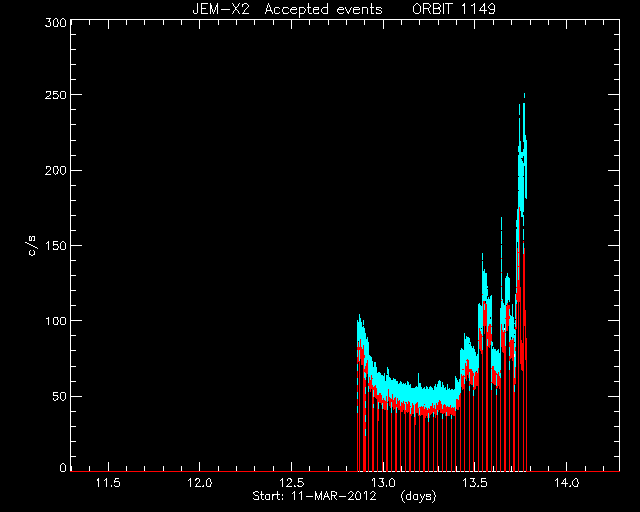This screenshot has width=640, height=512.
Task: Select the 150 tick label on y-axis
Action: point(55,246)
